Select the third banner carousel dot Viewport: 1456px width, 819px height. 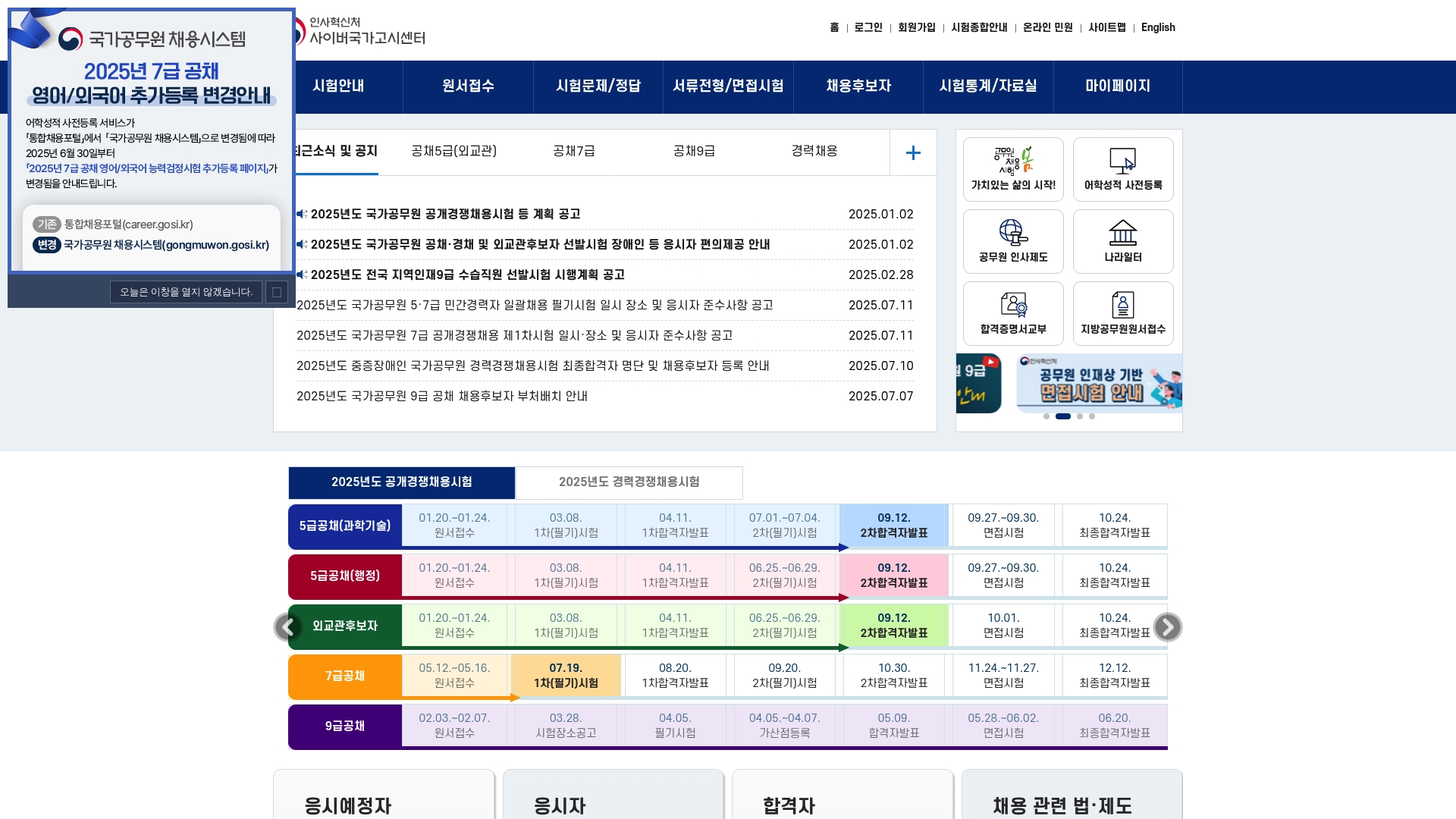(x=1080, y=416)
